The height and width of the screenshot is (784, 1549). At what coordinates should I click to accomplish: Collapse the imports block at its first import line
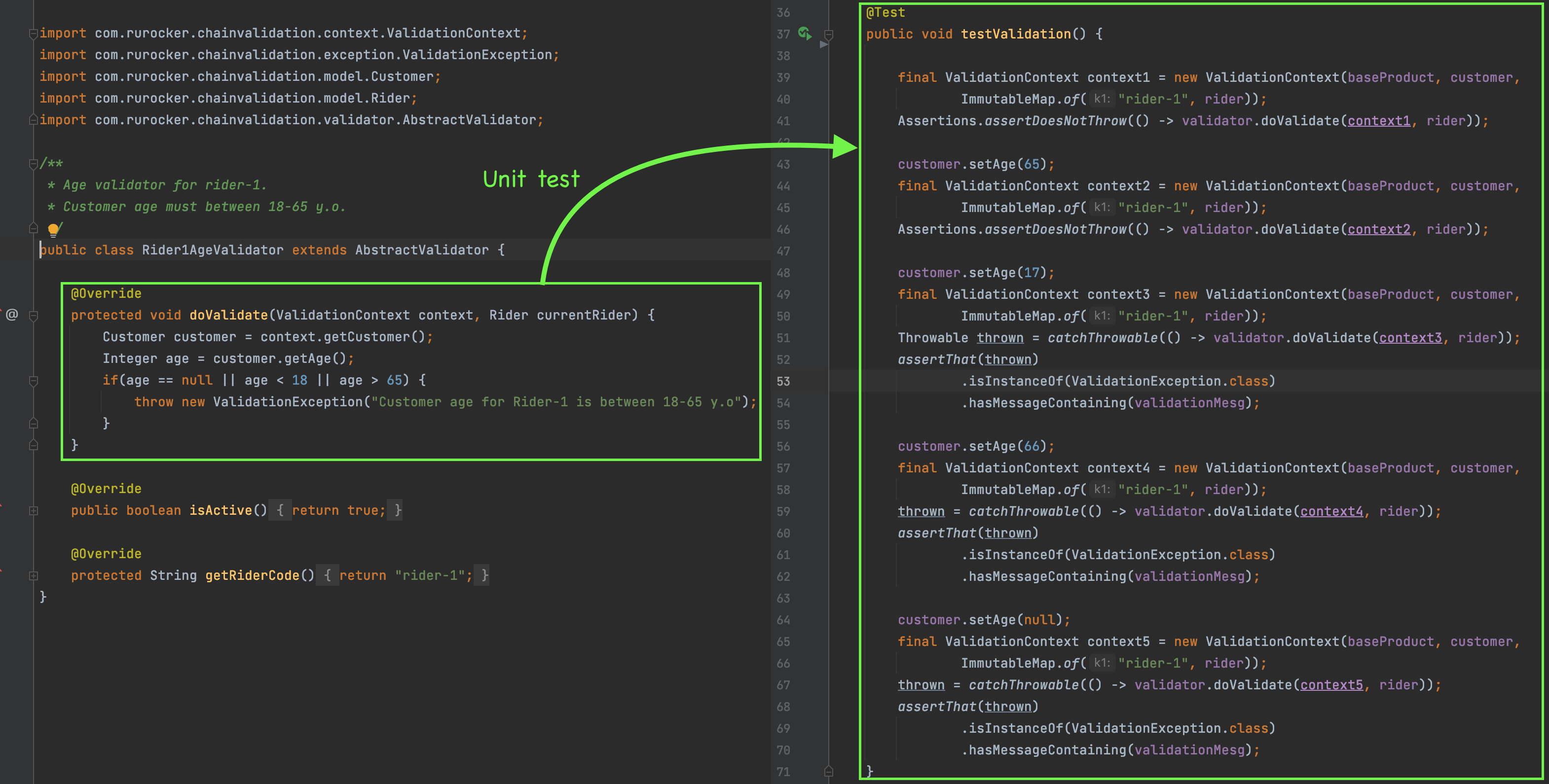(34, 34)
